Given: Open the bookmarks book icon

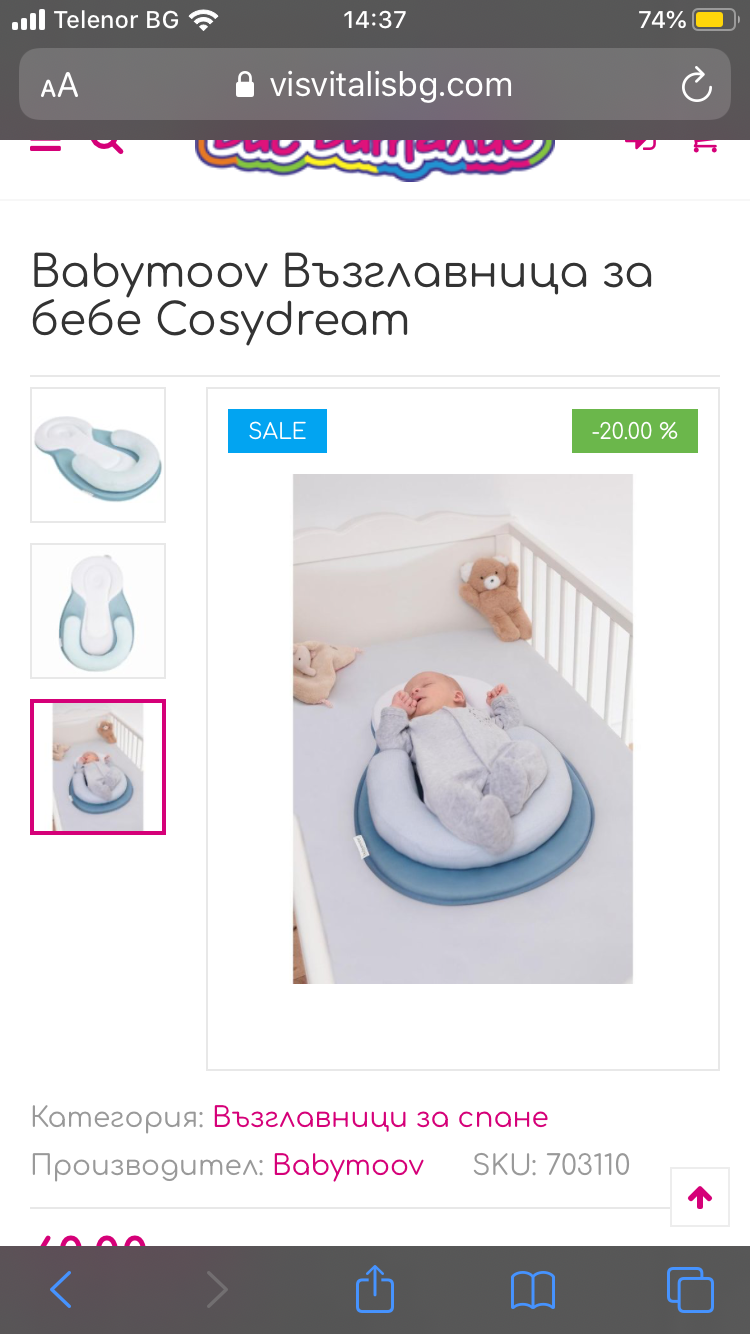Looking at the screenshot, I should (532, 1290).
